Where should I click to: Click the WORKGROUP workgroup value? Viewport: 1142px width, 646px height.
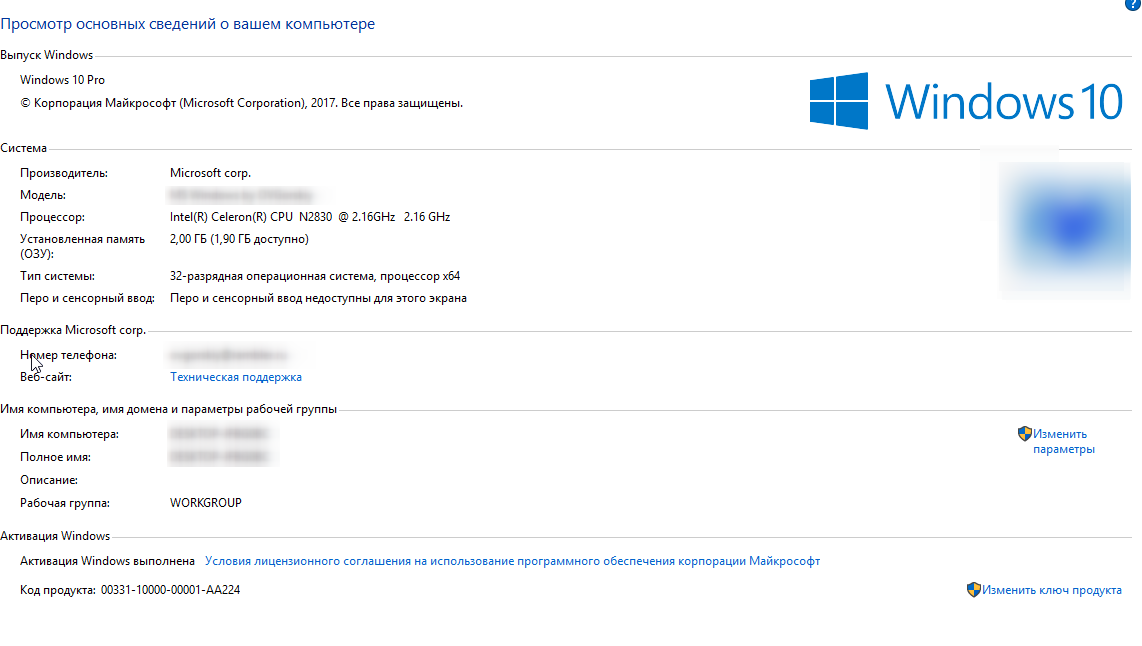[x=205, y=503]
